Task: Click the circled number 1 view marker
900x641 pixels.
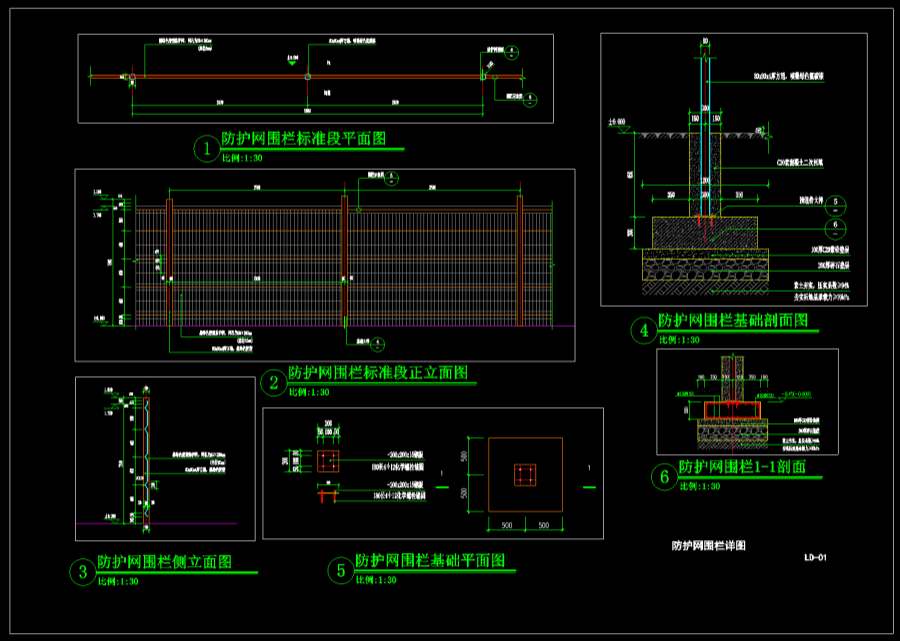Action: click(207, 149)
